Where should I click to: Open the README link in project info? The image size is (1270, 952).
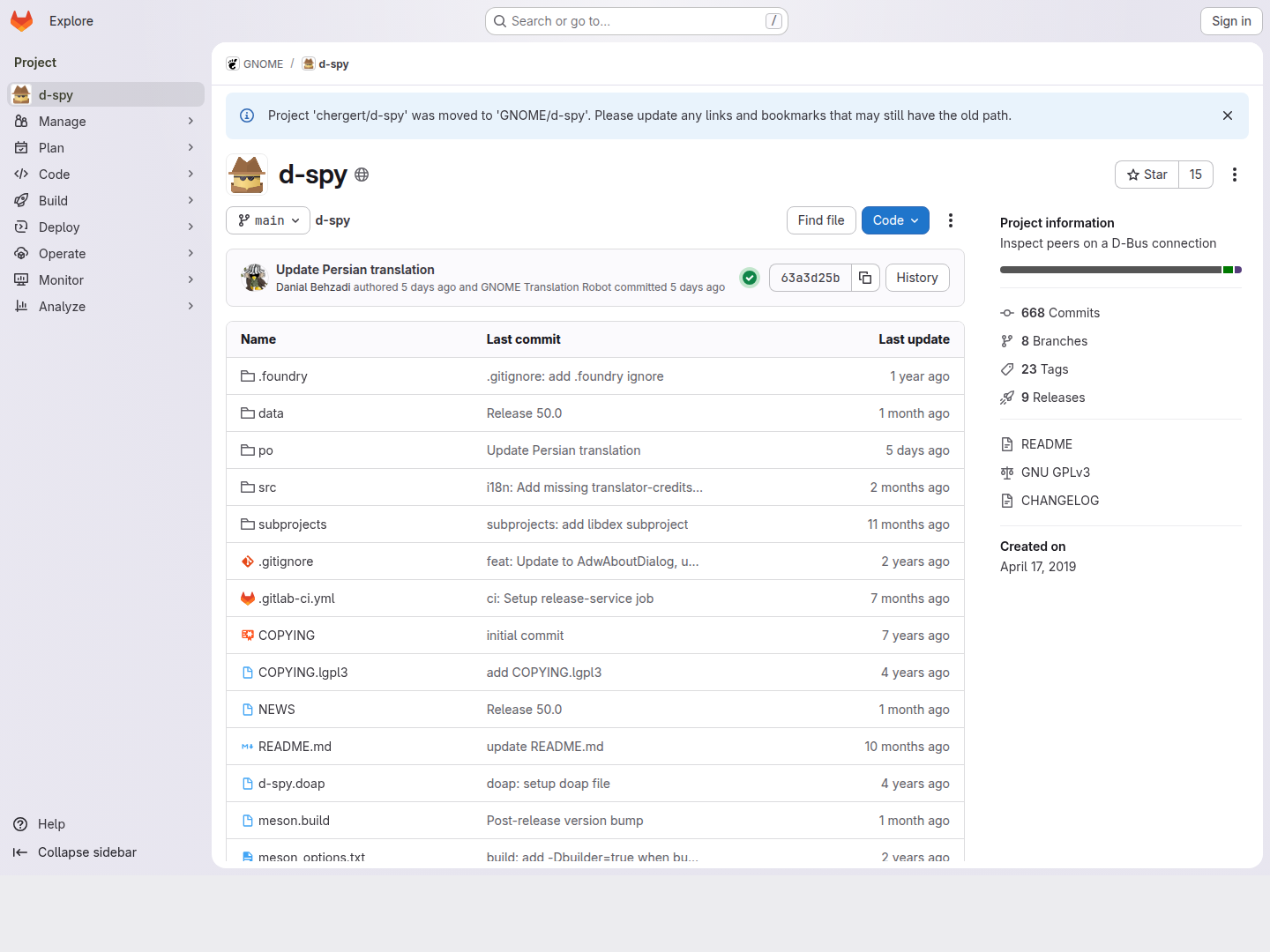(1047, 444)
